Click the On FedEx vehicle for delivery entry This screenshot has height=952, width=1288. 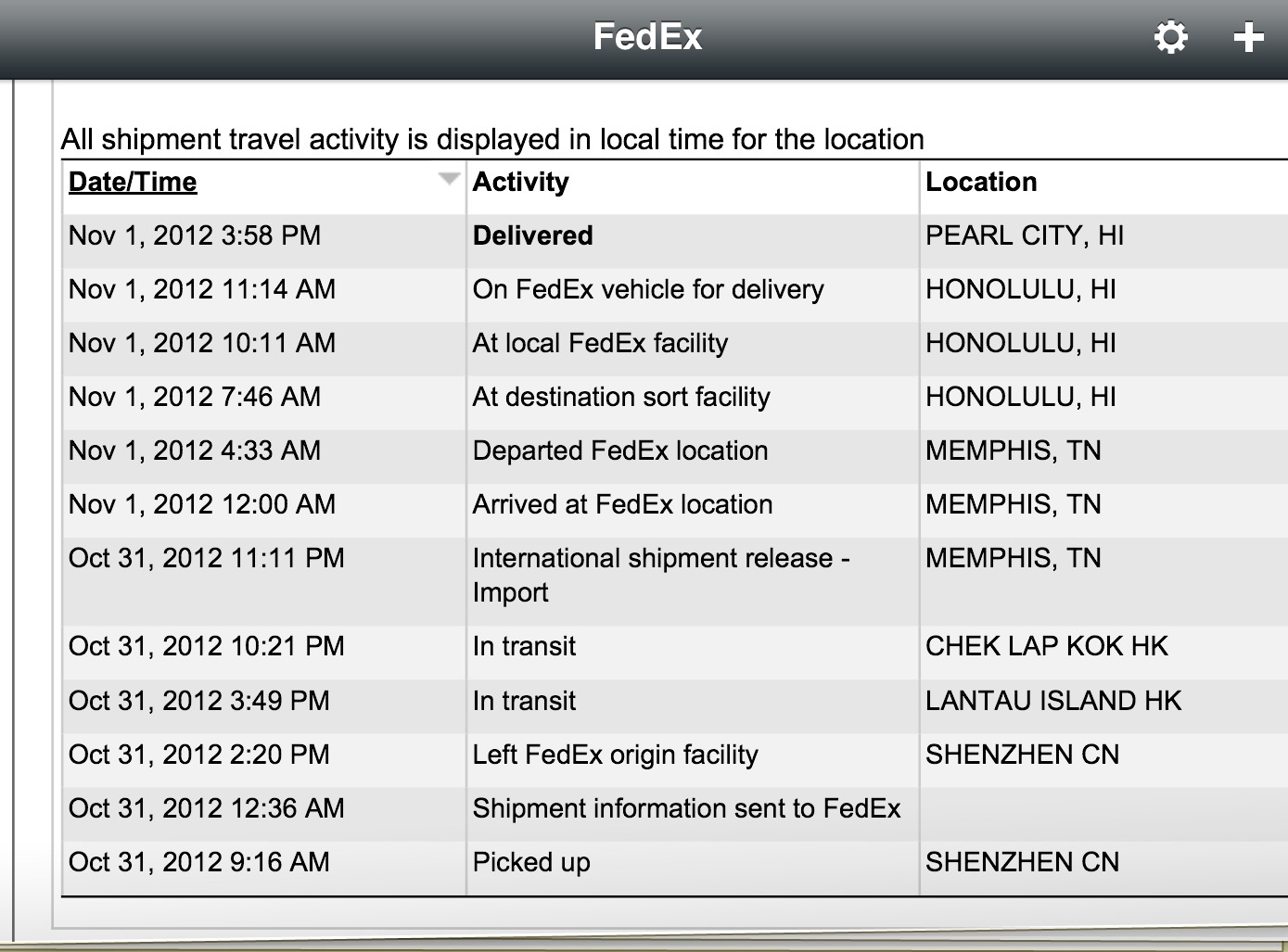(x=648, y=289)
